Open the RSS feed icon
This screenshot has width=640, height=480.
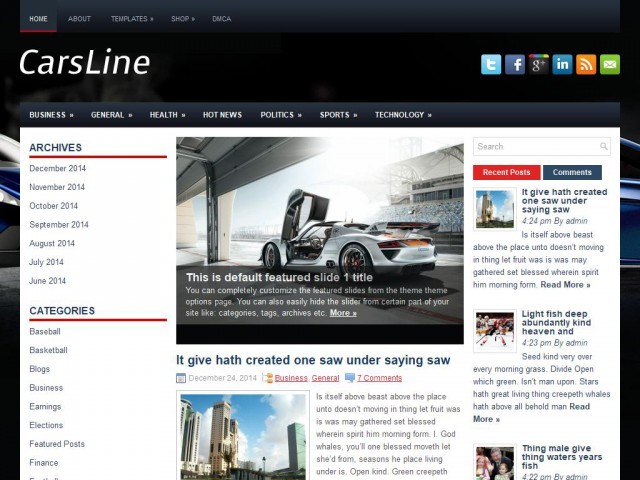point(586,64)
